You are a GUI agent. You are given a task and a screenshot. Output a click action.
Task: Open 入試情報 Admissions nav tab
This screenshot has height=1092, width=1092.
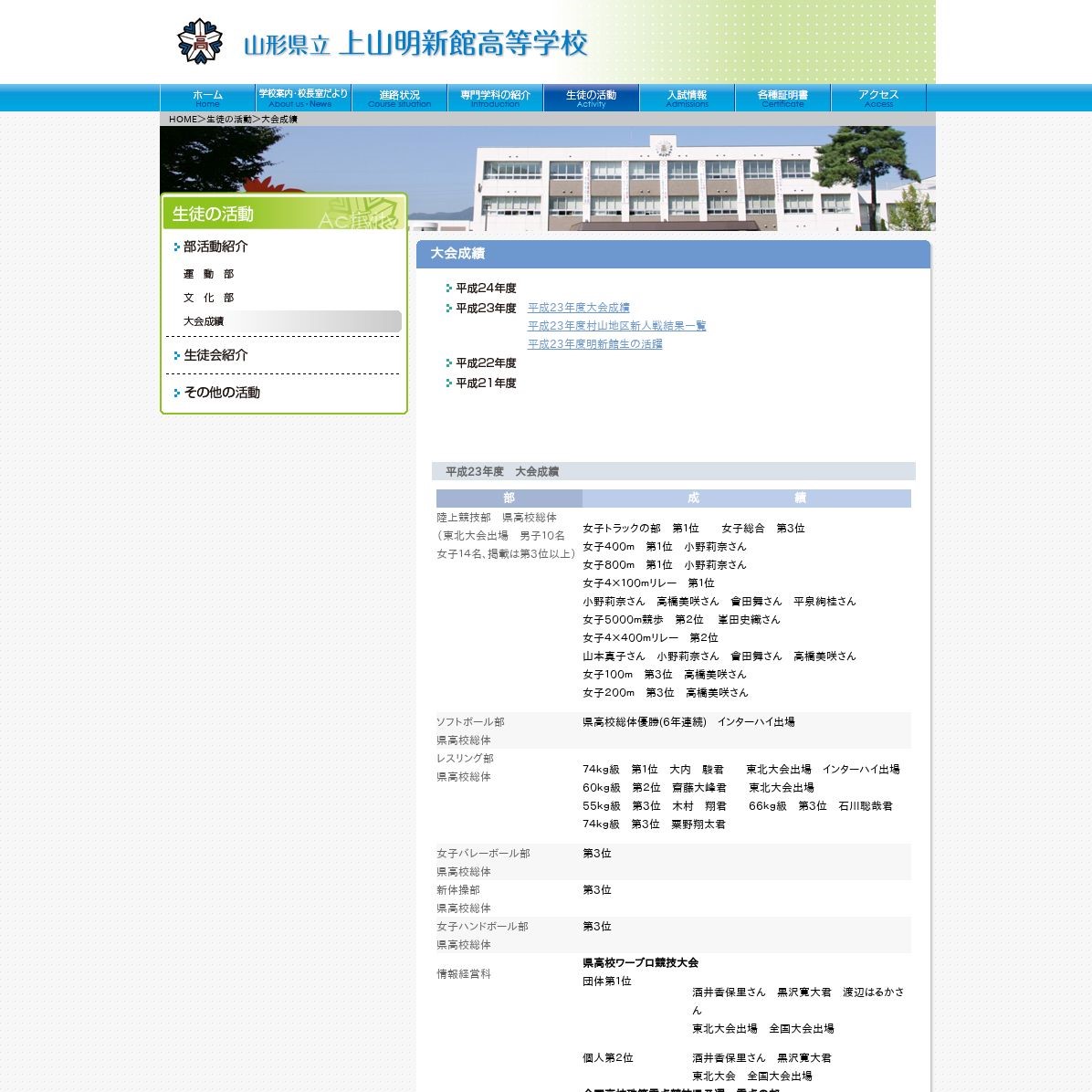(x=687, y=99)
